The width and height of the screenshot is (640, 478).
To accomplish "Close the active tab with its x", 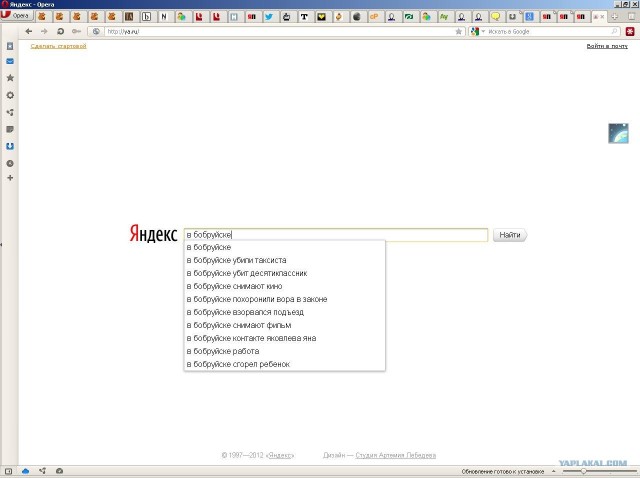I will click(602, 17).
